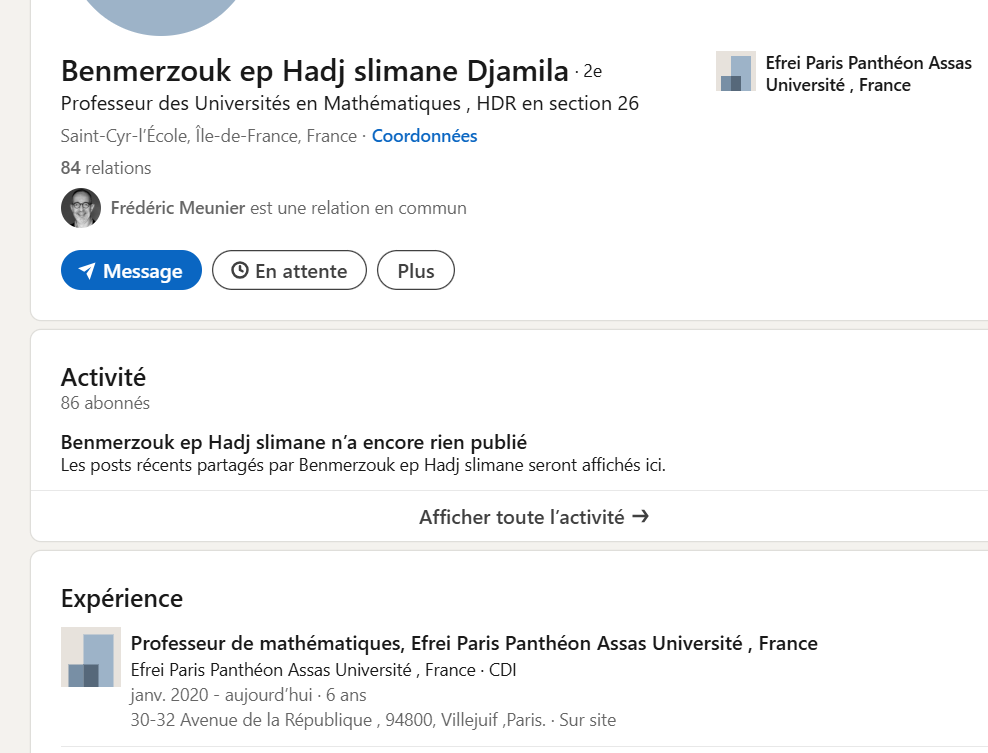Open the Efrei logo in Expérience section

click(91, 657)
